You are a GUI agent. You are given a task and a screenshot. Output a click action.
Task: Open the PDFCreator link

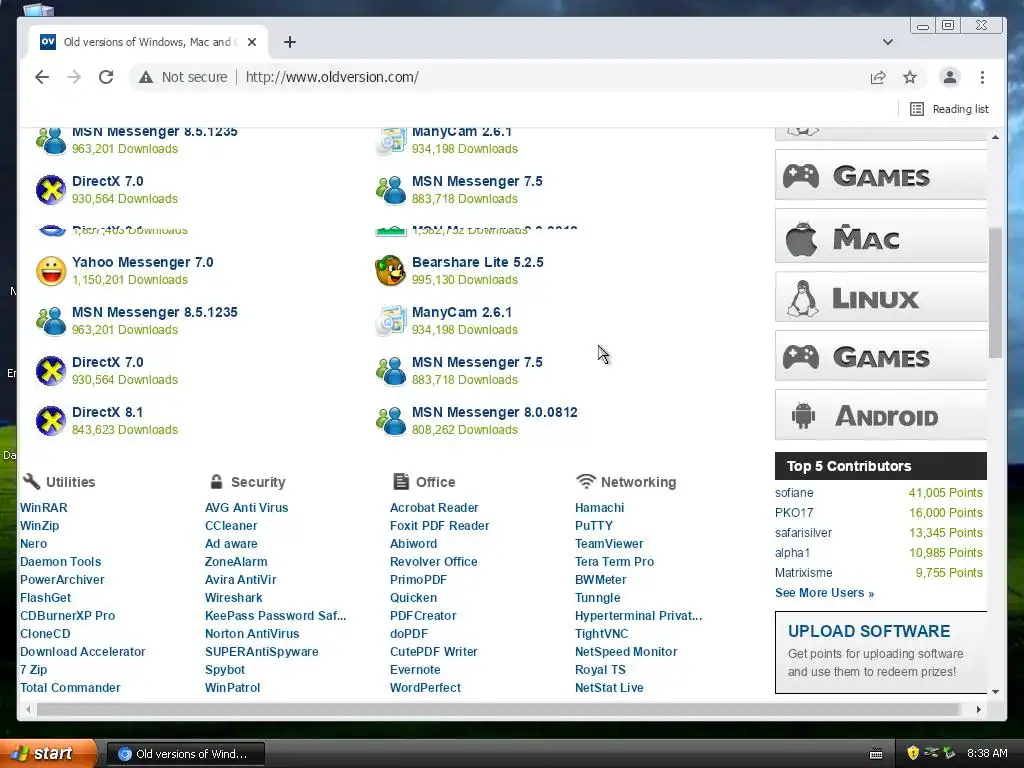[x=423, y=616]
